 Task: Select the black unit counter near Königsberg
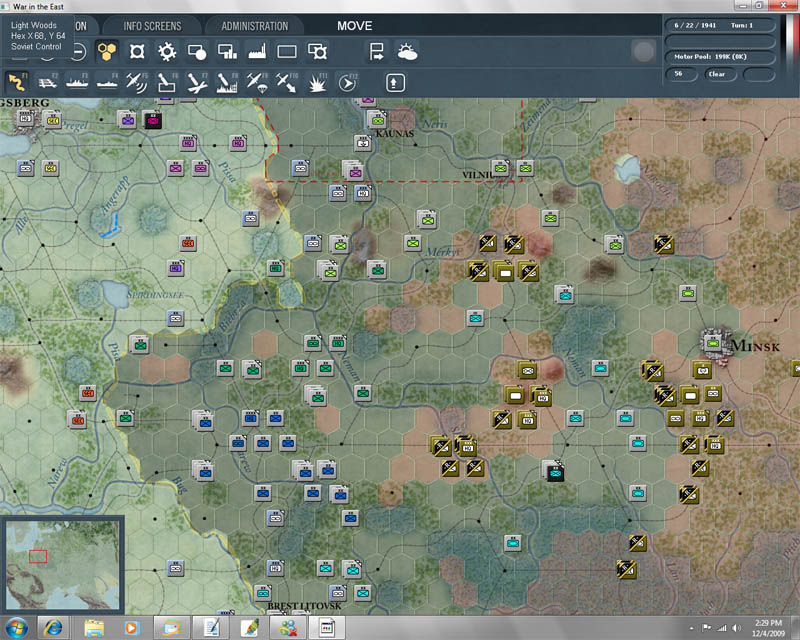coord(152,120)
